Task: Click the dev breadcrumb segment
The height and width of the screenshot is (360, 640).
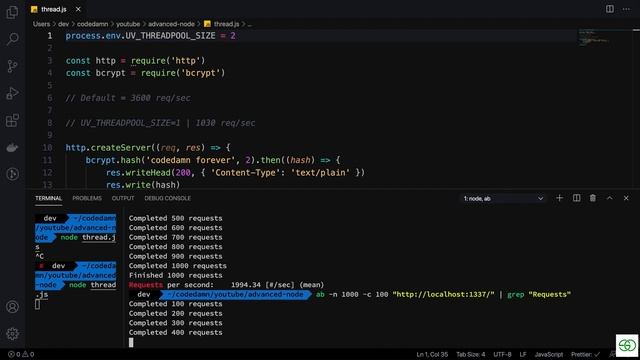Action: [63, 24]
